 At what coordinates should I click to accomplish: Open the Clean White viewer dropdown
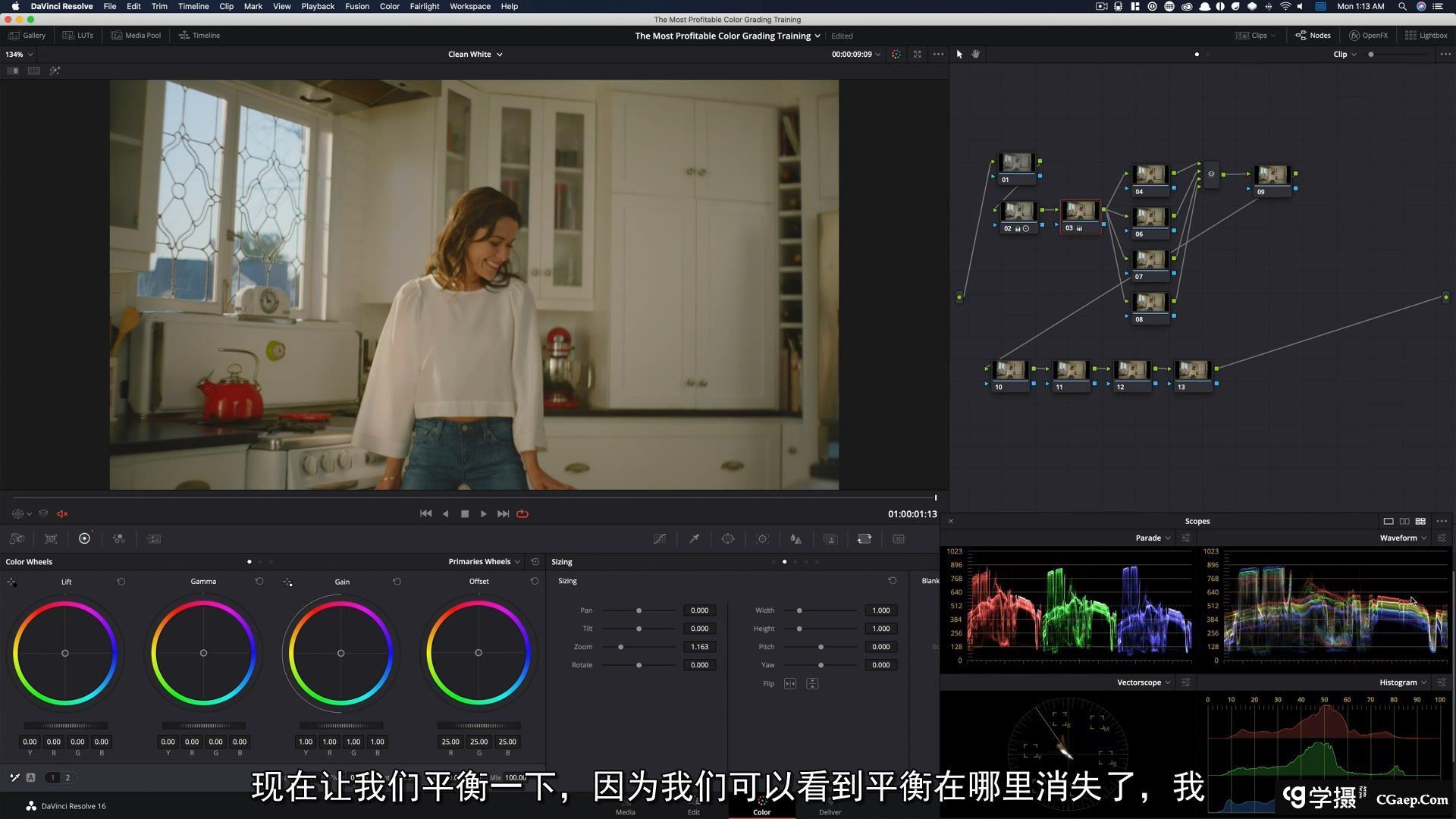coord(475,55)
